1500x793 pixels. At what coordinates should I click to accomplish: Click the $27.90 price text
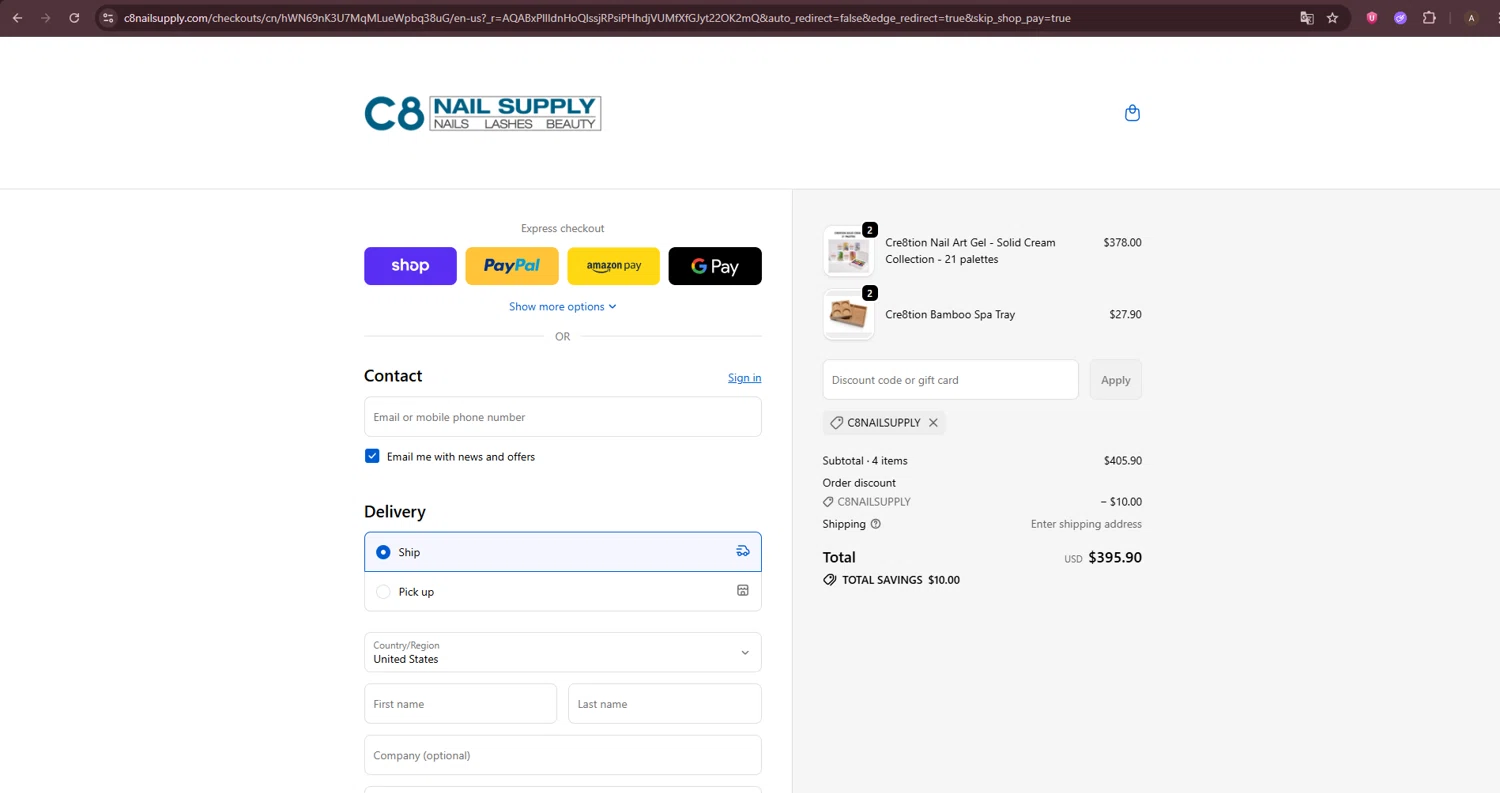(1125, 314)
